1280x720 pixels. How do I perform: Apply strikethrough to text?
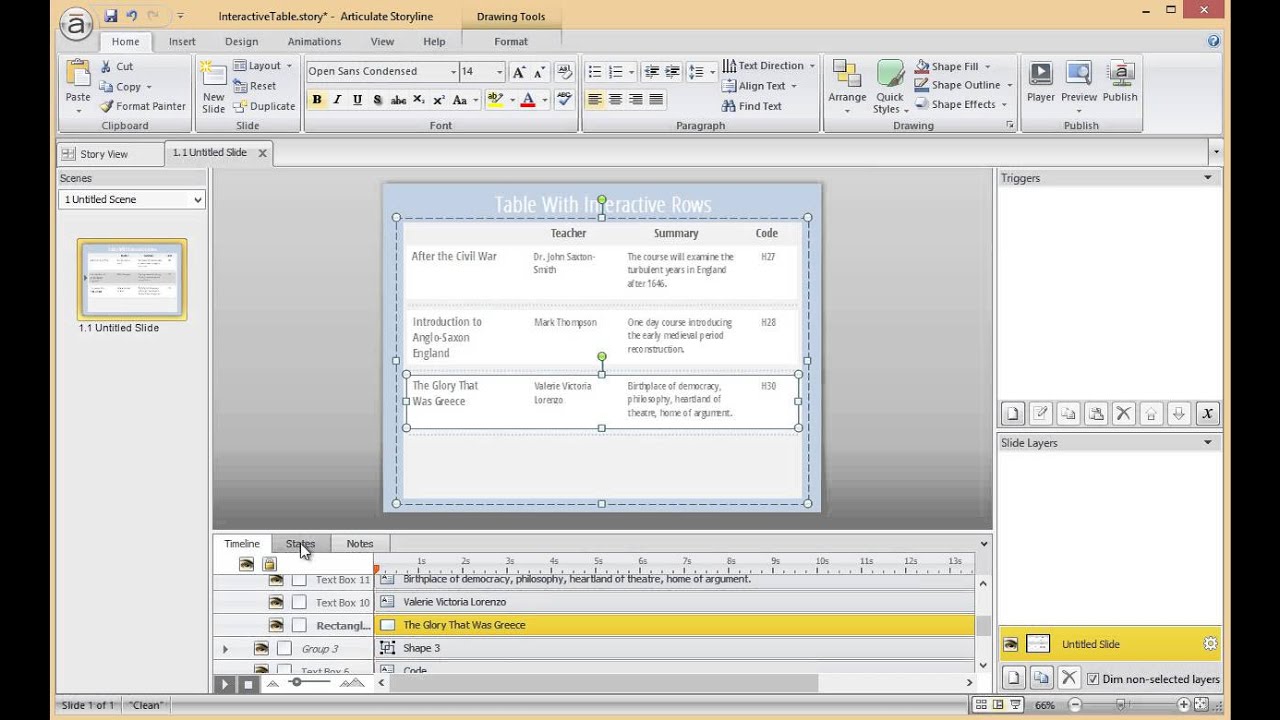tap(398, 100)
